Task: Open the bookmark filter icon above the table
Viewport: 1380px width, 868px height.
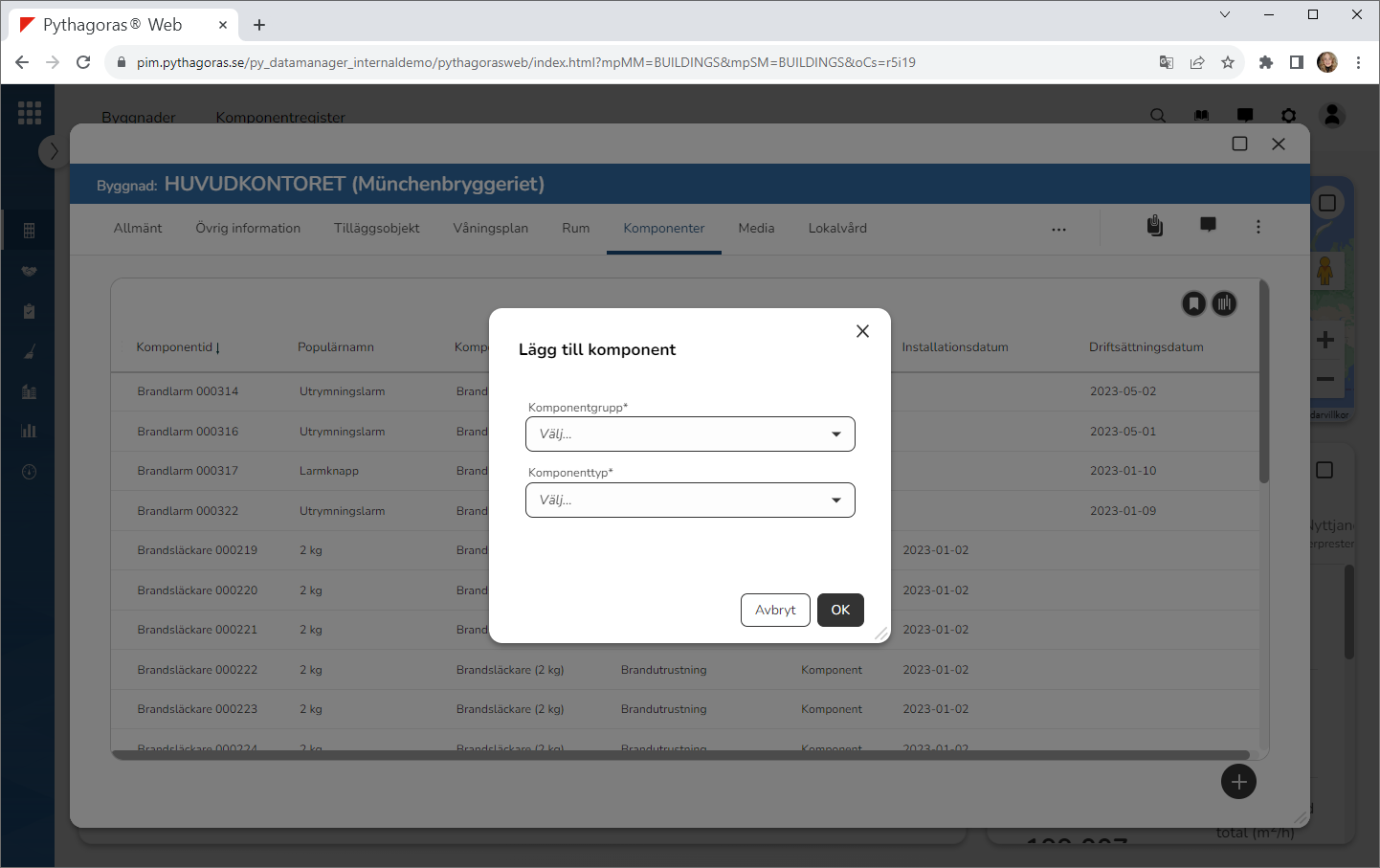Action: tap(1193, 304)
